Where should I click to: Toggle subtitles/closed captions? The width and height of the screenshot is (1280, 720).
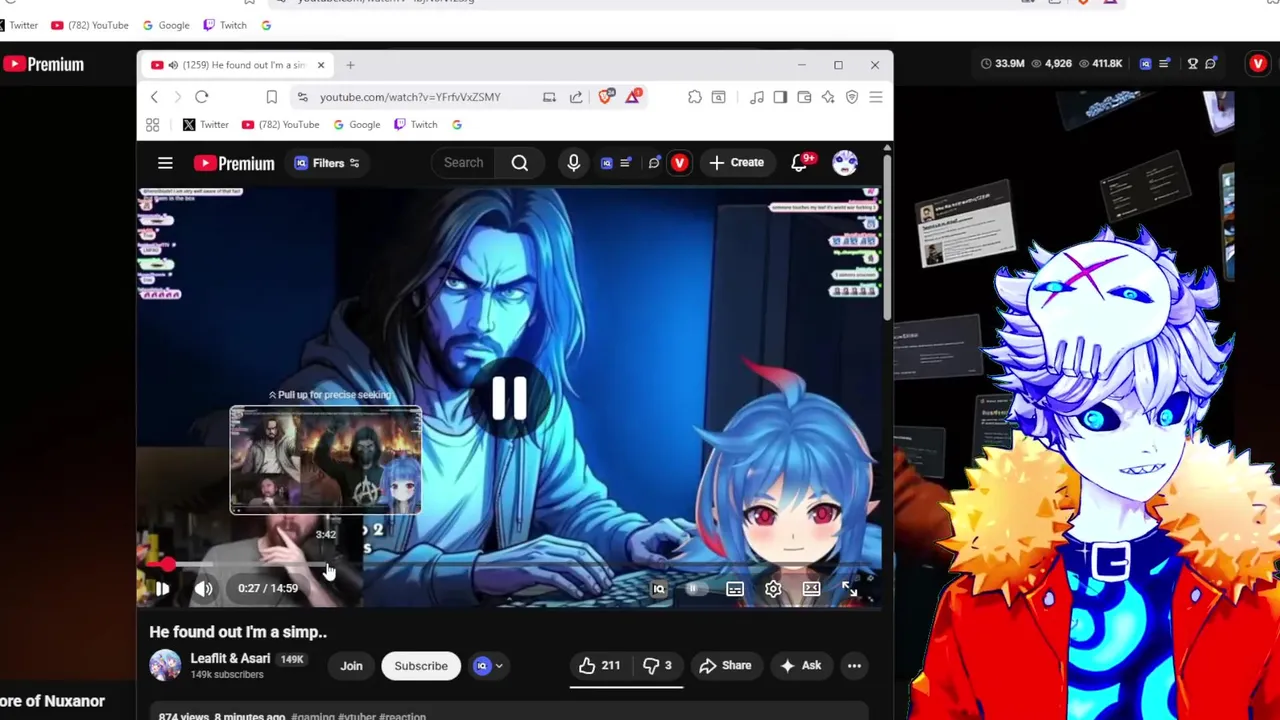pyautogui.click(x=735, y=589)
